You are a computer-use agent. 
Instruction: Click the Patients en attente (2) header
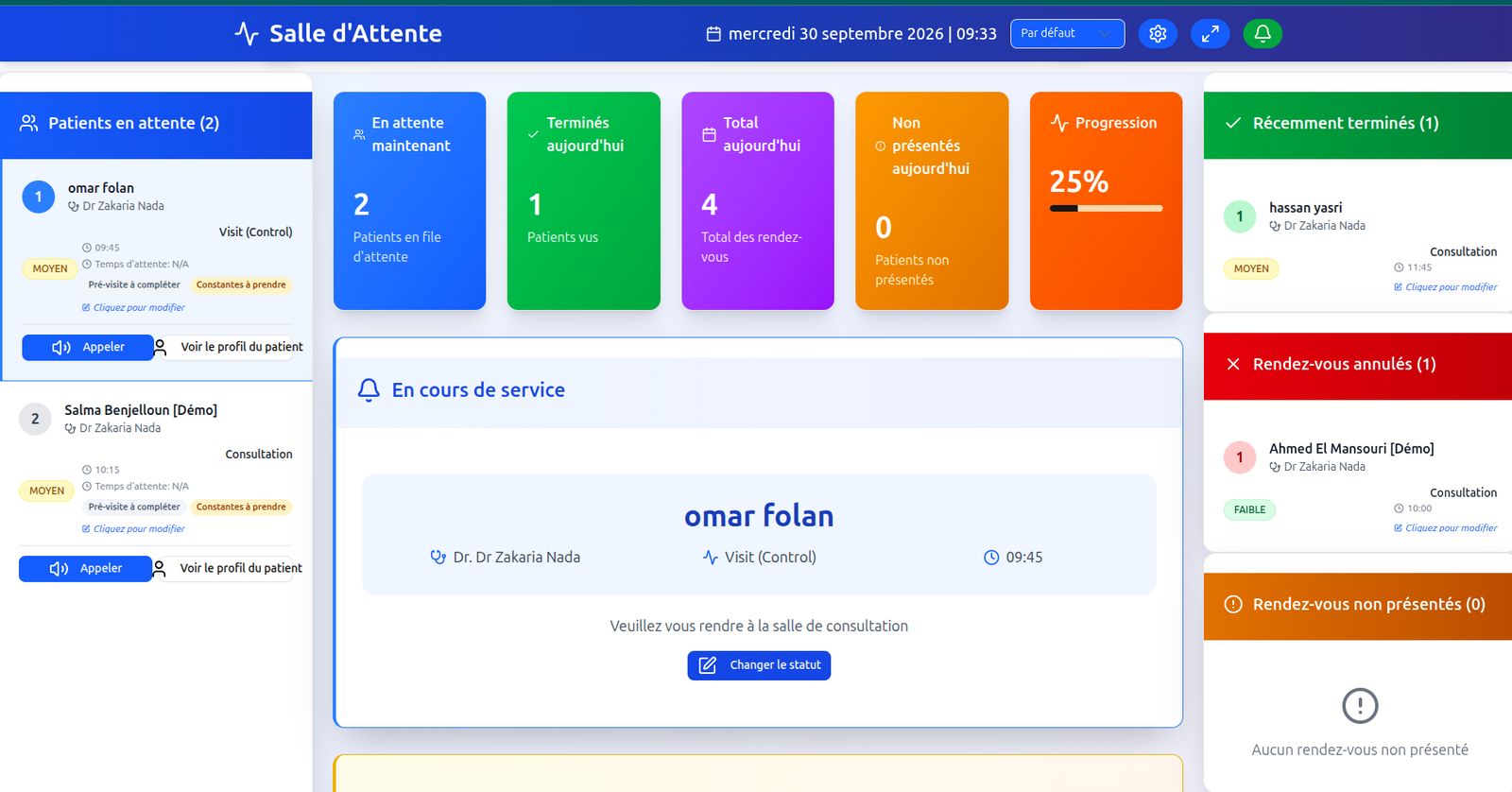(x=156, y=125)
